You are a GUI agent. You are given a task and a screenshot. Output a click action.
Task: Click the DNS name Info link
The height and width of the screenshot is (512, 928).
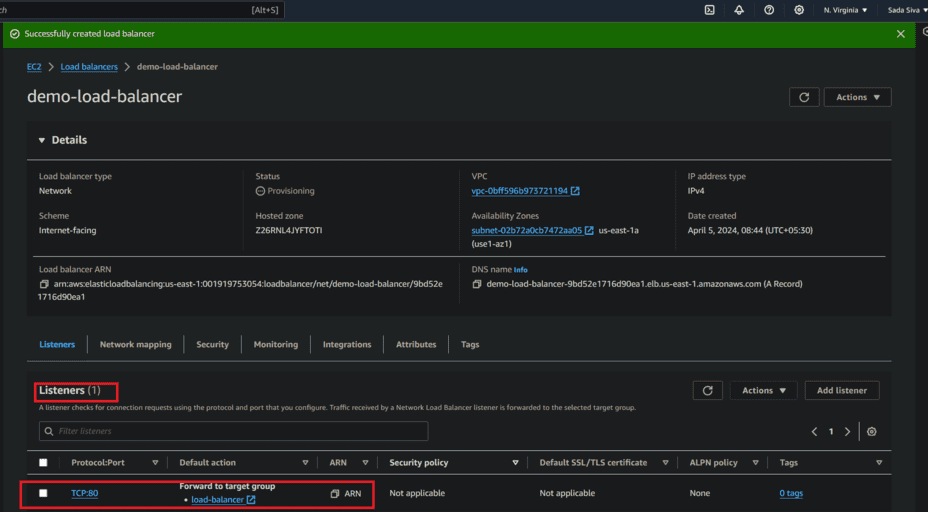click(x=520, y=270)
